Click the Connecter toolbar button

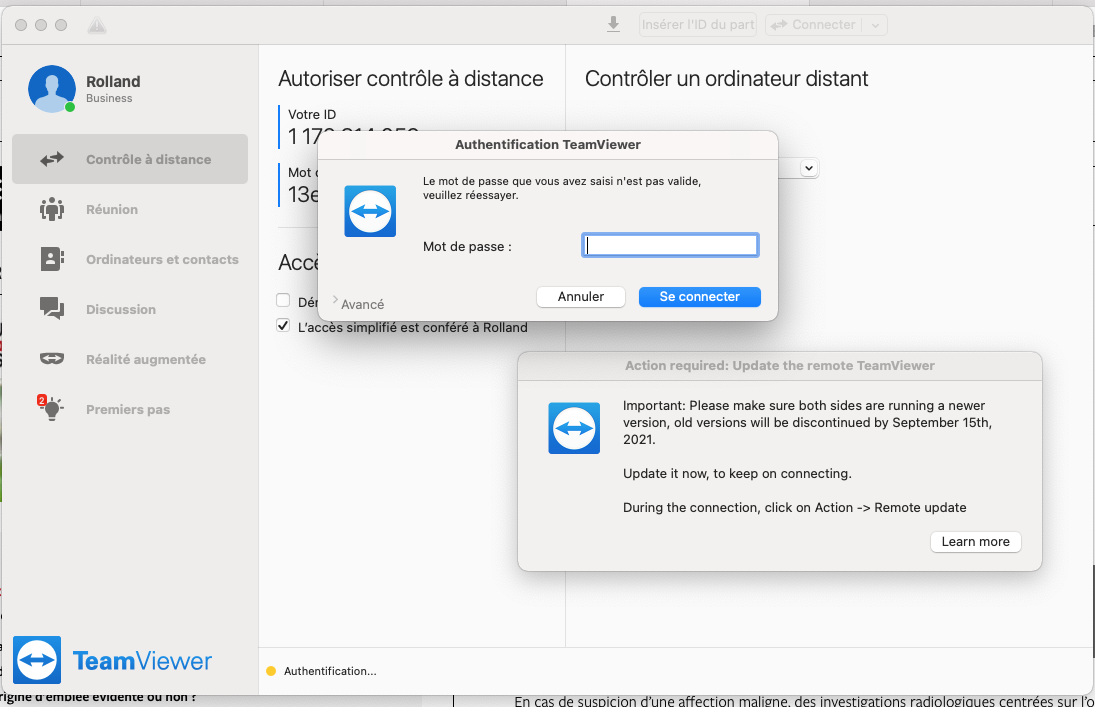click(x=814, y=24)
